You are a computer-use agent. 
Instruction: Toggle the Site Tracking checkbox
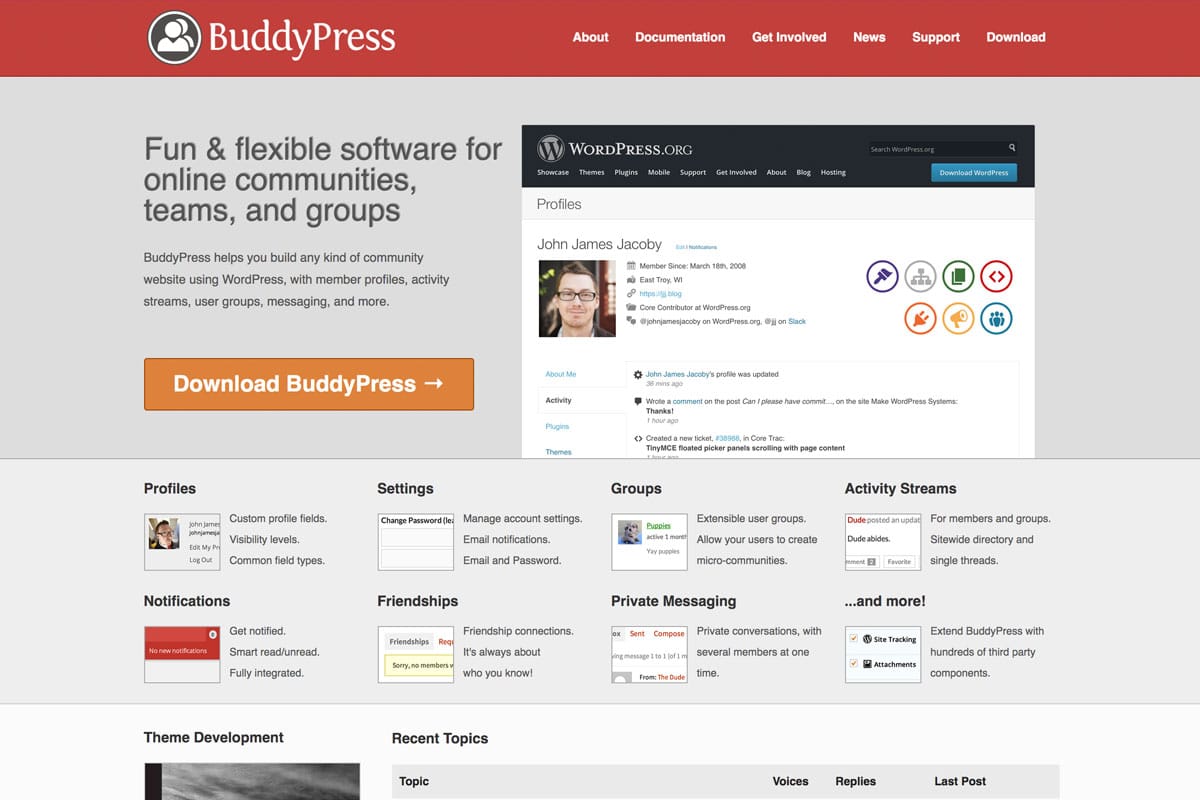coord(853,638)
